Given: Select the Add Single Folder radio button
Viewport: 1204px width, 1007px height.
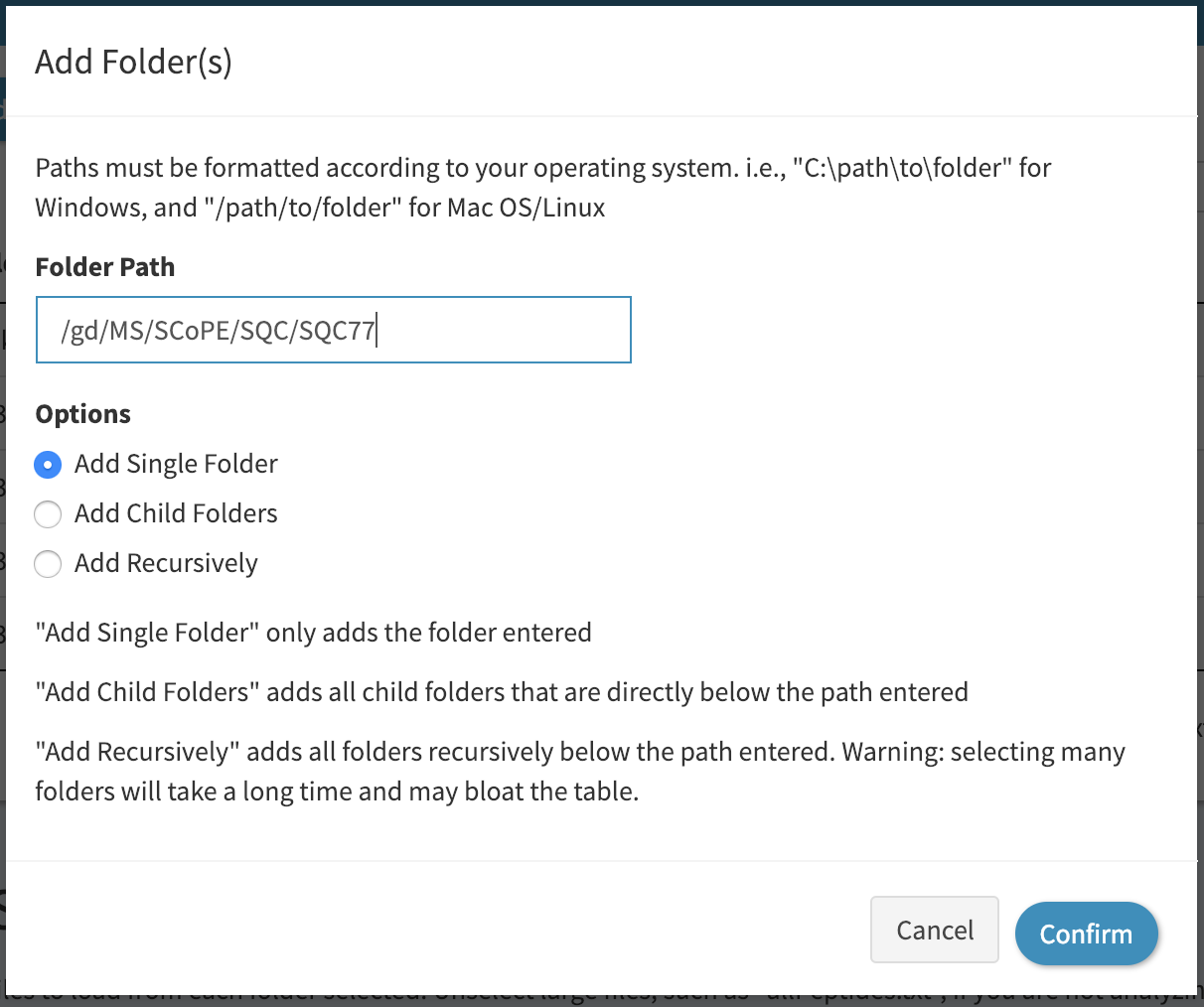Looking at the screenshot, I should (48, 465).
